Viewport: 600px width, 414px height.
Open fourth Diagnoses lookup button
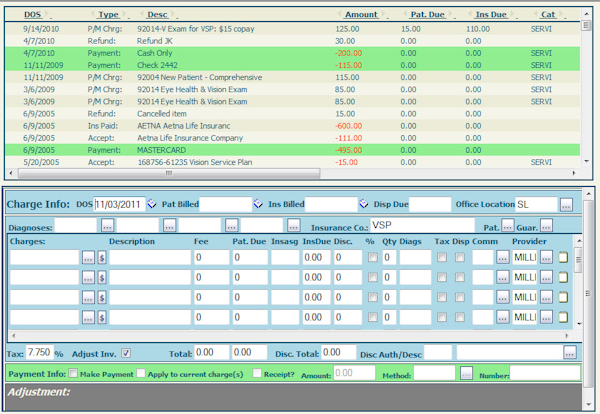pos(293,225)
